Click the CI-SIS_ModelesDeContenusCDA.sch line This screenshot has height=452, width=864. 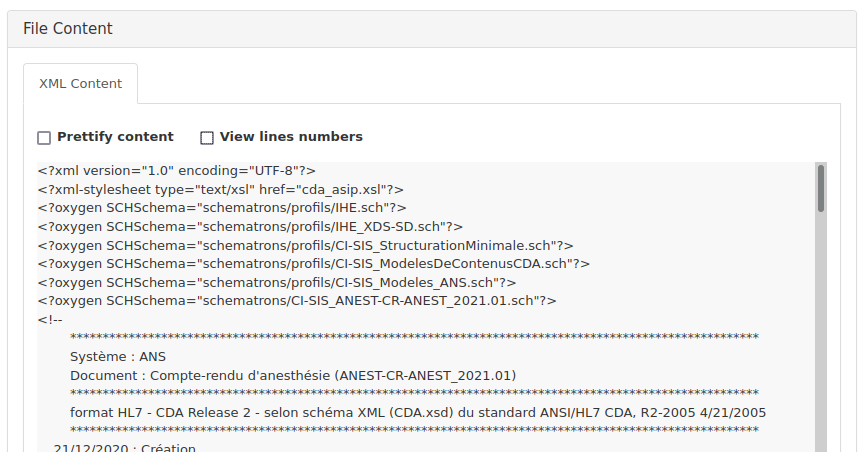click(314, 264)
